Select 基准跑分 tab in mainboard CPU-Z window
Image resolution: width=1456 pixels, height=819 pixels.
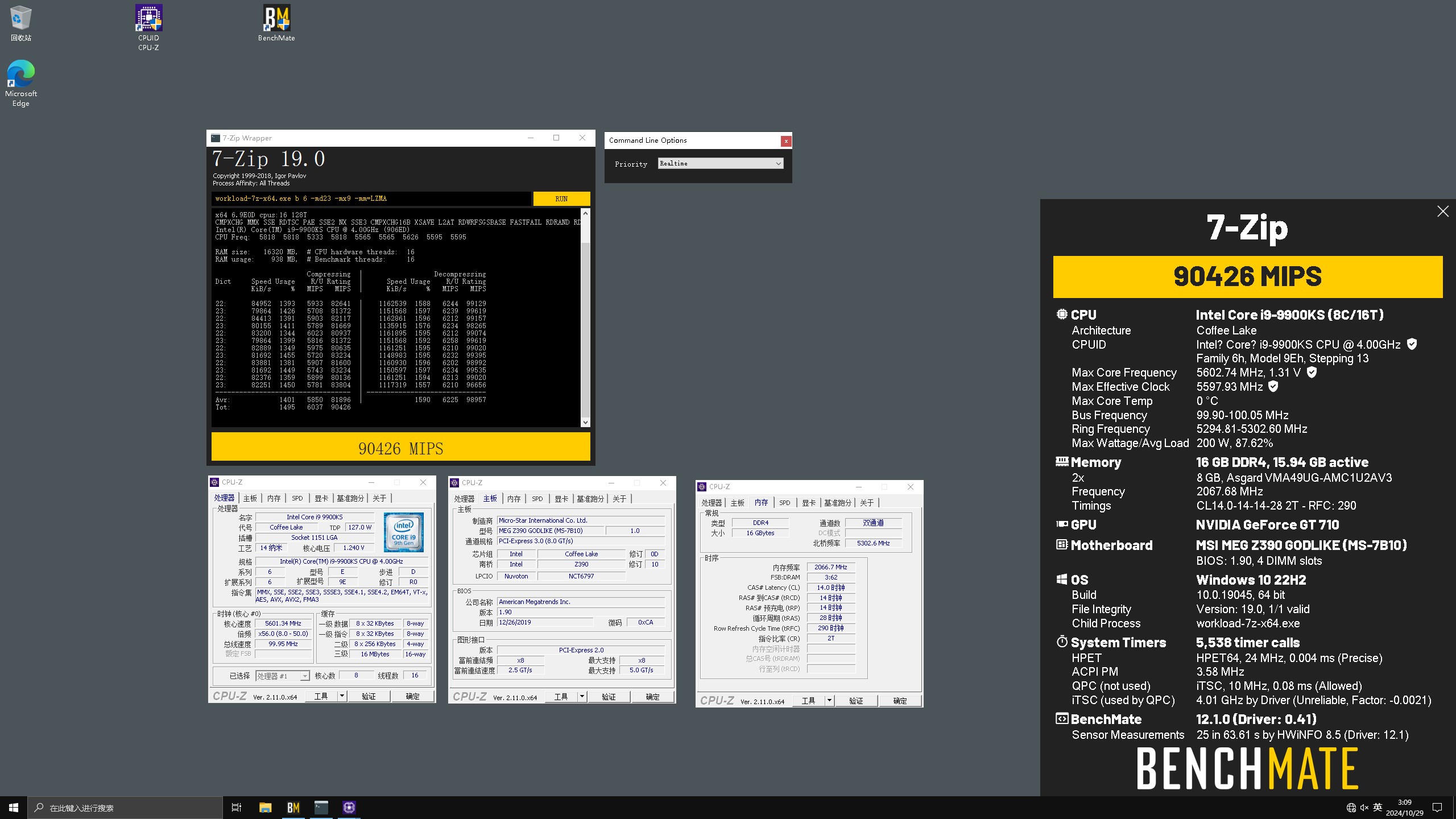[x=590, y=499]
